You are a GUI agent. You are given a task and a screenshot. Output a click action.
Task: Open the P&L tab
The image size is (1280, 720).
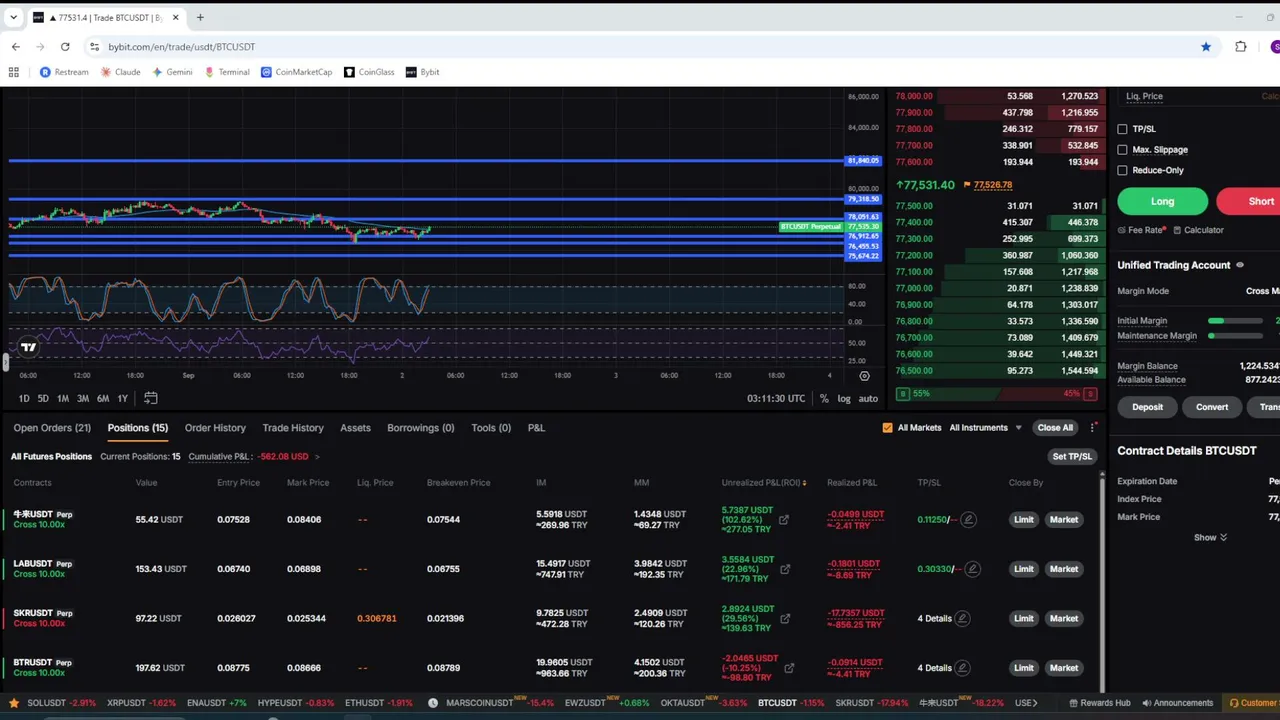536,428
